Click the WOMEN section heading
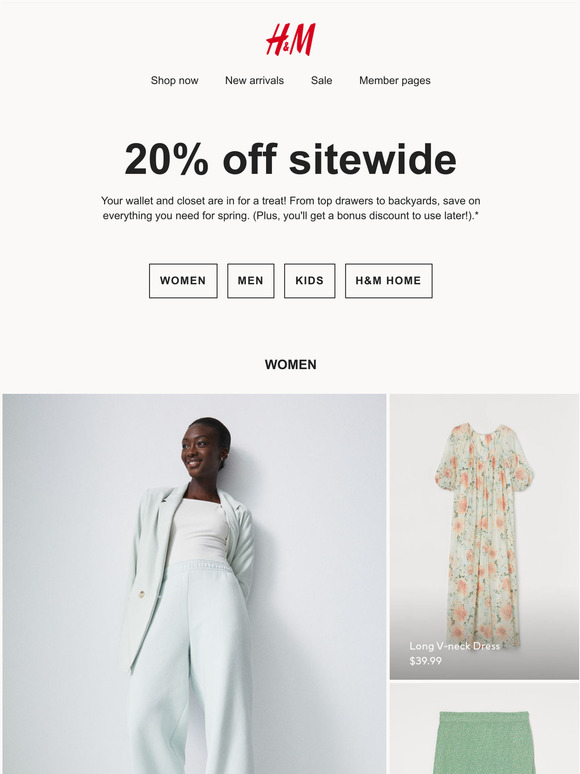The image size is (580, 774). [290, 365]
